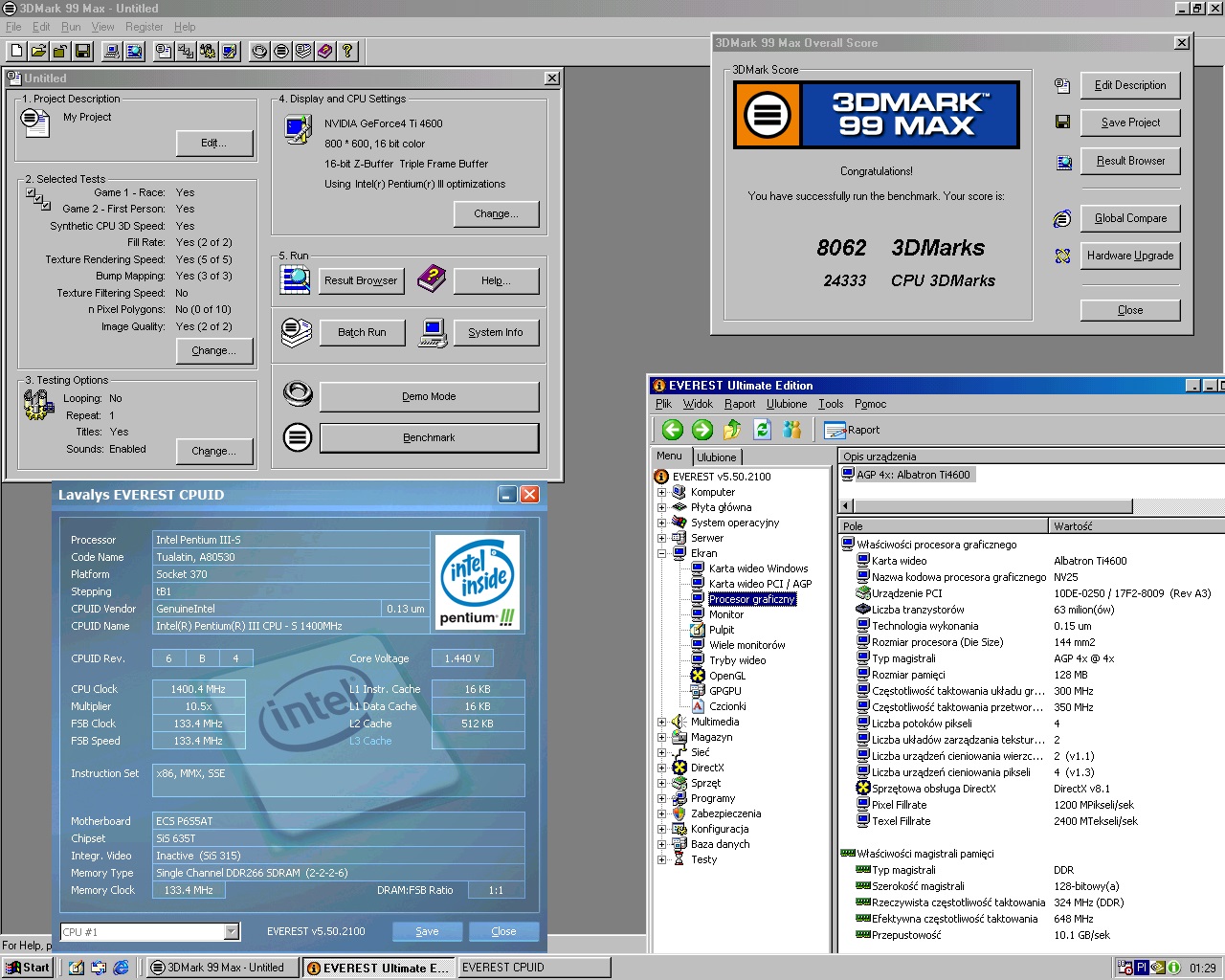
Task: Open the Run menu in 3DMark
Action: click(x=71, y=27)
